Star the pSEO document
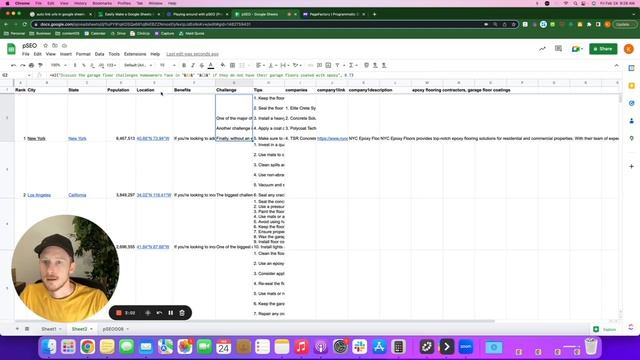Viewport: 640px width, 360px height. pyautogui.click(x=45, y=46)
